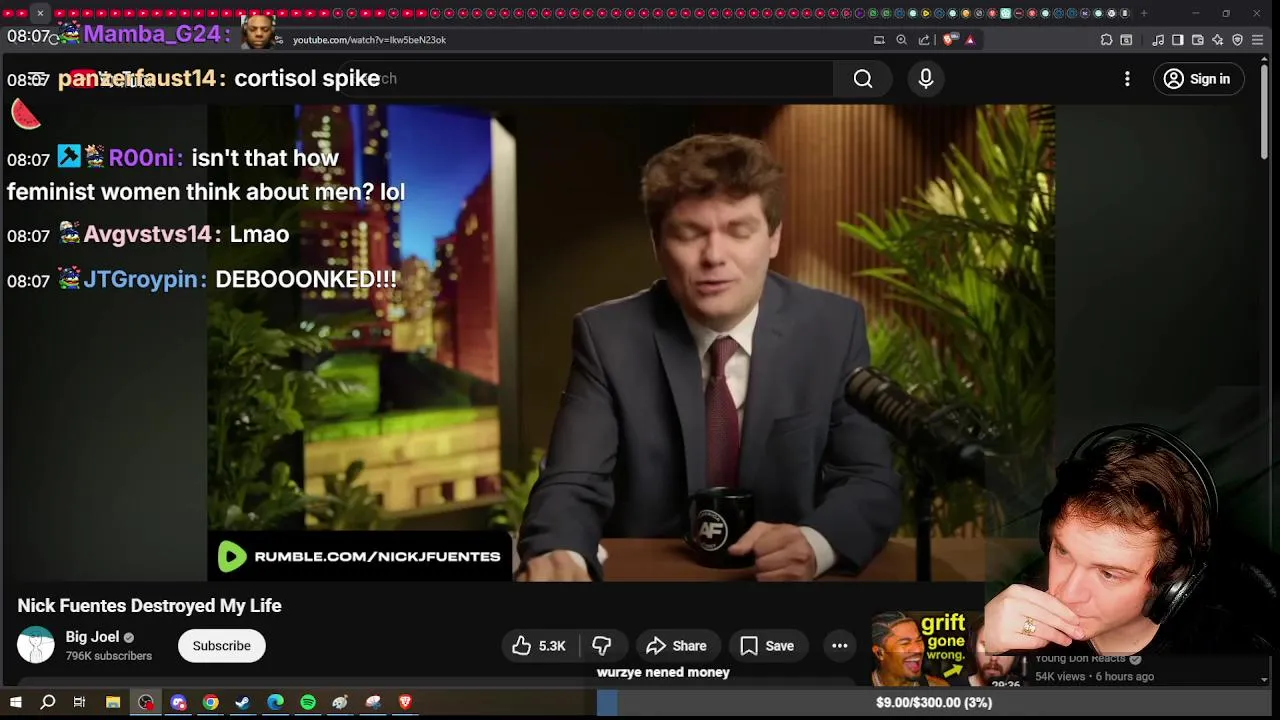The height and width of the screenshot is (720, 1280).
Task: Open File Explorer from the taskbar
Action: click(113, 703)
